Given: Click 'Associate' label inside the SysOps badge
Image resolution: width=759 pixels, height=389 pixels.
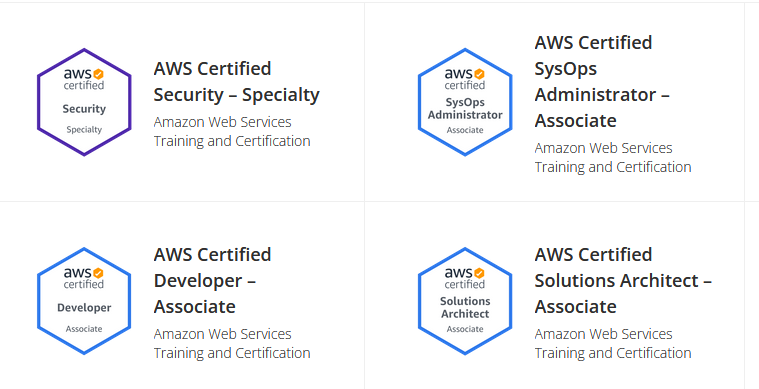Looking at the screenshot, I should pos(465,130).
